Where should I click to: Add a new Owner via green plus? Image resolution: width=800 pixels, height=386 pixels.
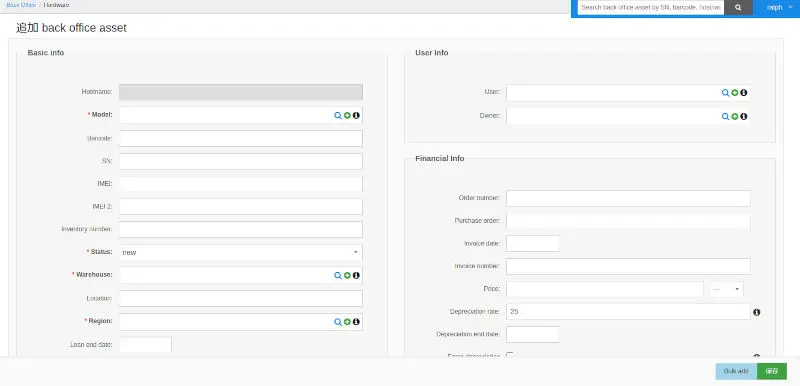coord(735,116)
